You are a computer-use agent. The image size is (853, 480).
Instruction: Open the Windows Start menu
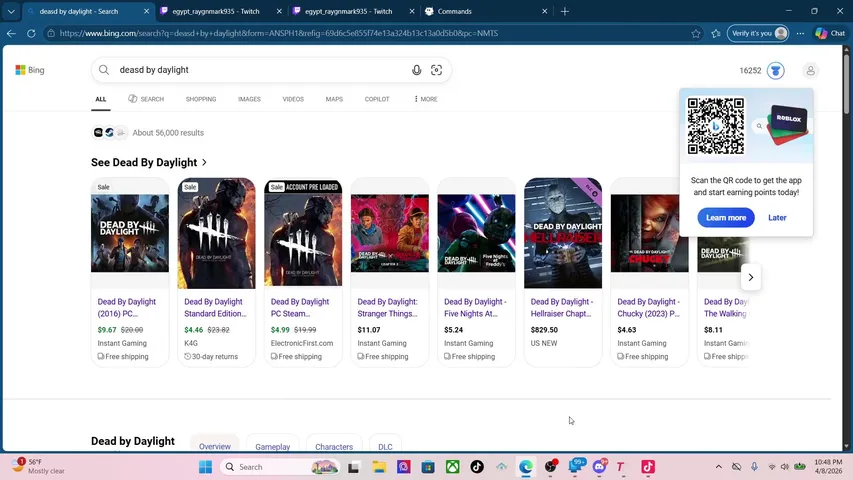tap(206, 467)
